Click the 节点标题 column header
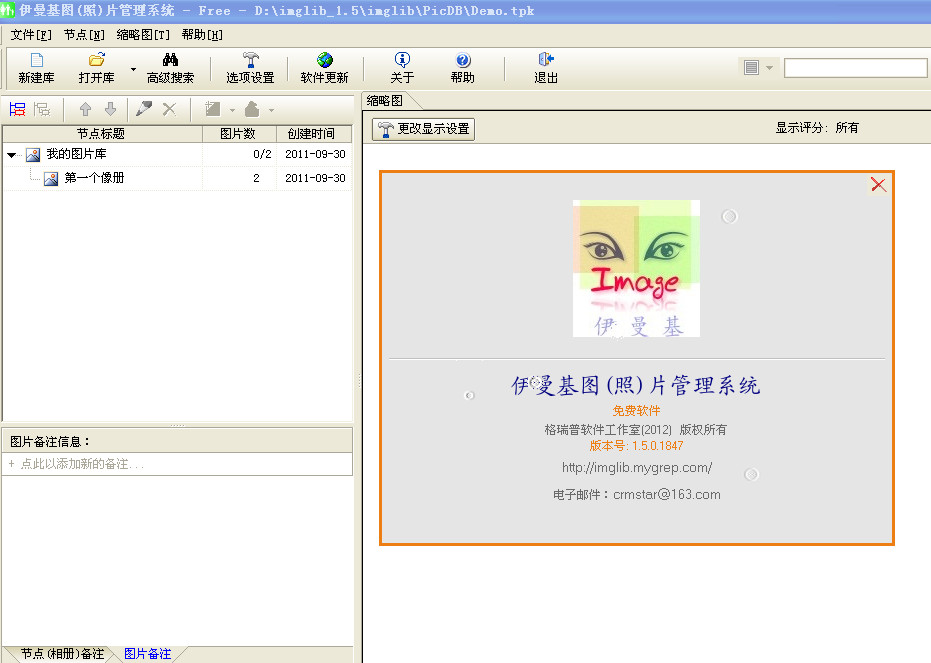The image size is (931, 663). click(102, 134)
